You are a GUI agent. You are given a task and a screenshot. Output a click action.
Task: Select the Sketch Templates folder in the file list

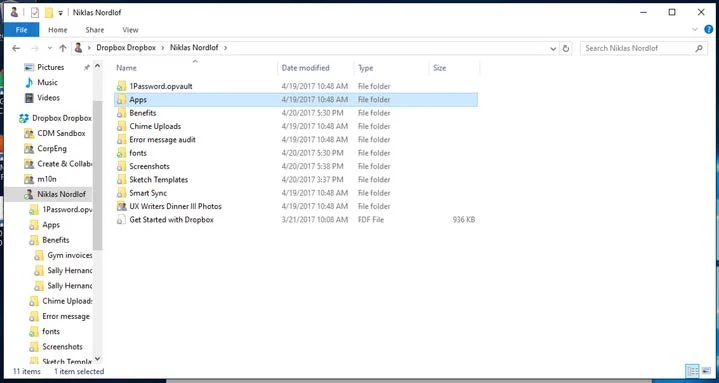(158, 179)
